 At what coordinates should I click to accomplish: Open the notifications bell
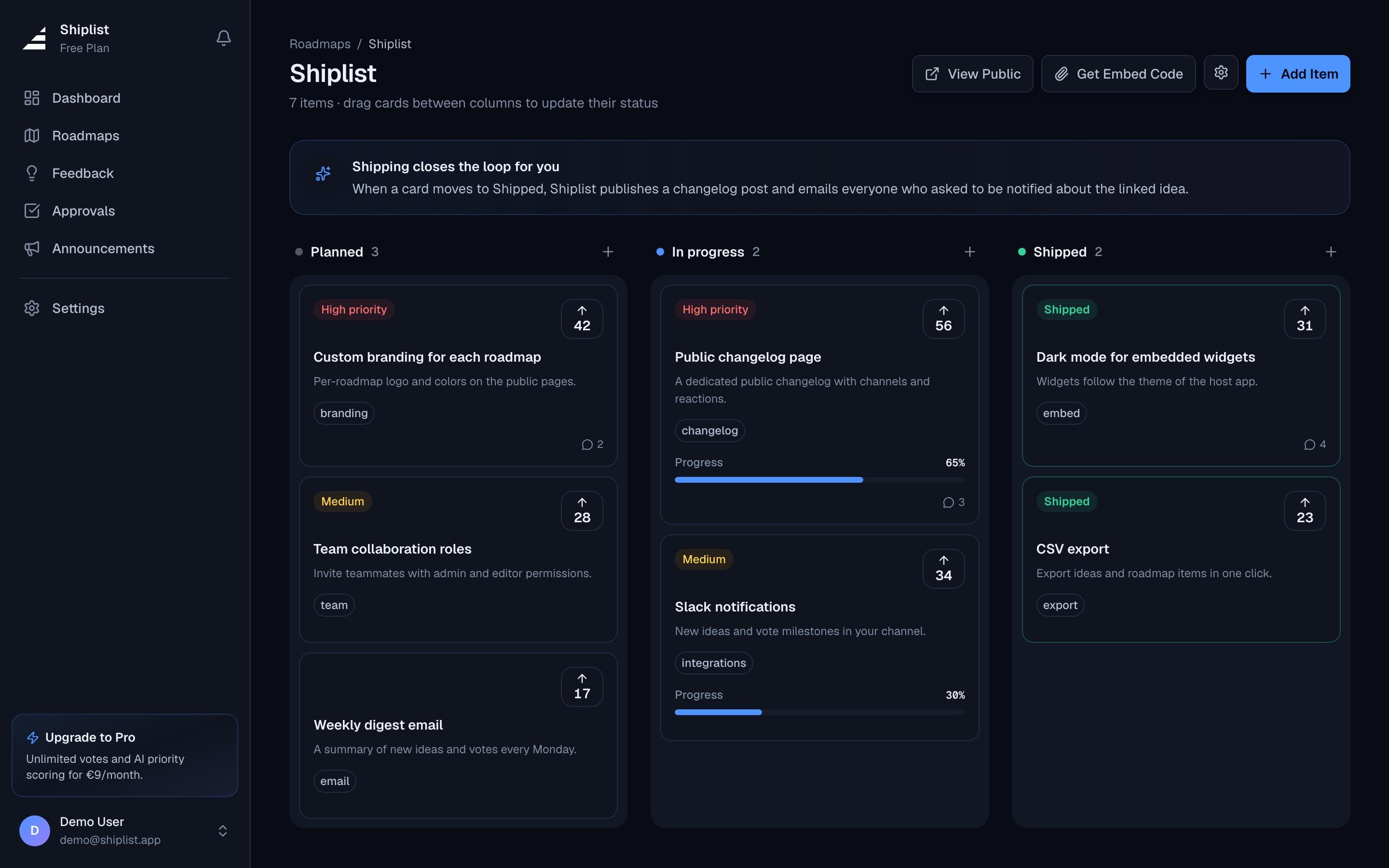point(223,38)
